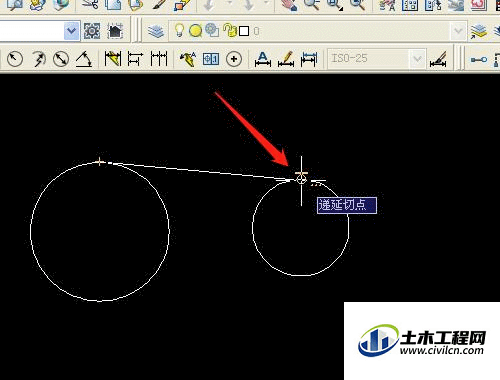
Task: Select the Baseline dimension tool
Action: pyautogui.click(x=135, y=59)
